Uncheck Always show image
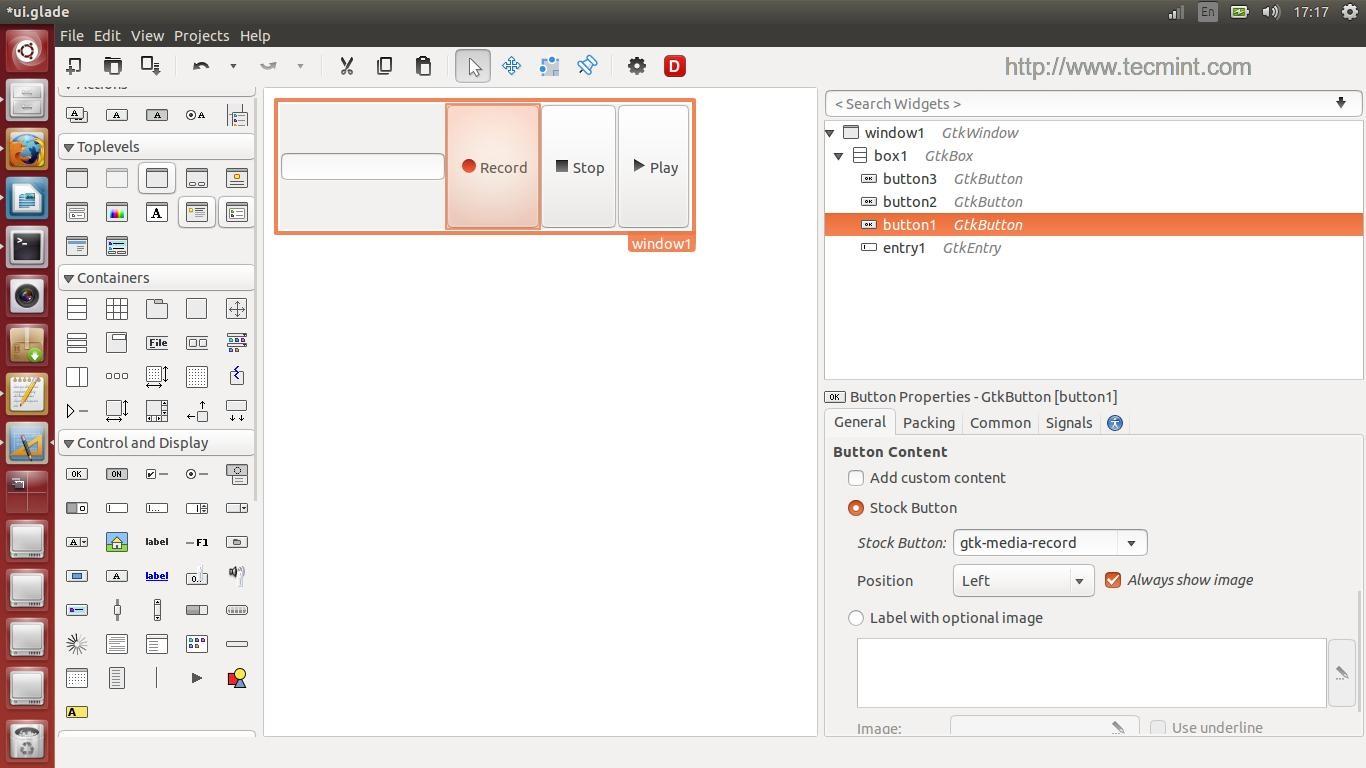The image size is (1366, 768). 1114,579
